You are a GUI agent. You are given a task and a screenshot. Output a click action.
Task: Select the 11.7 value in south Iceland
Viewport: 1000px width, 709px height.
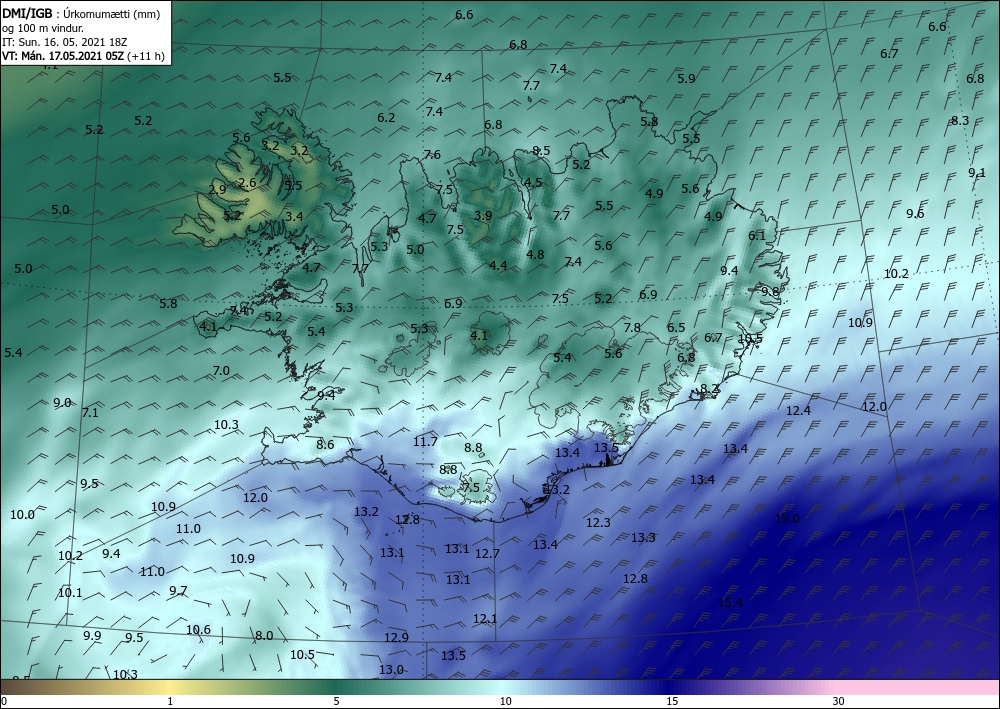click(x=425, y=442)
